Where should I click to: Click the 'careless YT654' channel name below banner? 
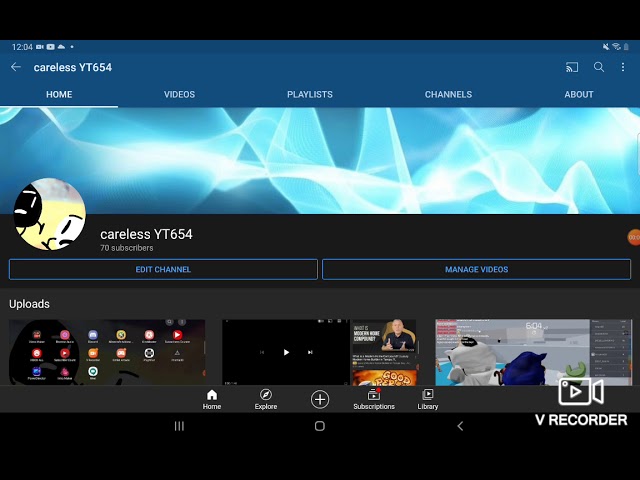pos(146,234)
